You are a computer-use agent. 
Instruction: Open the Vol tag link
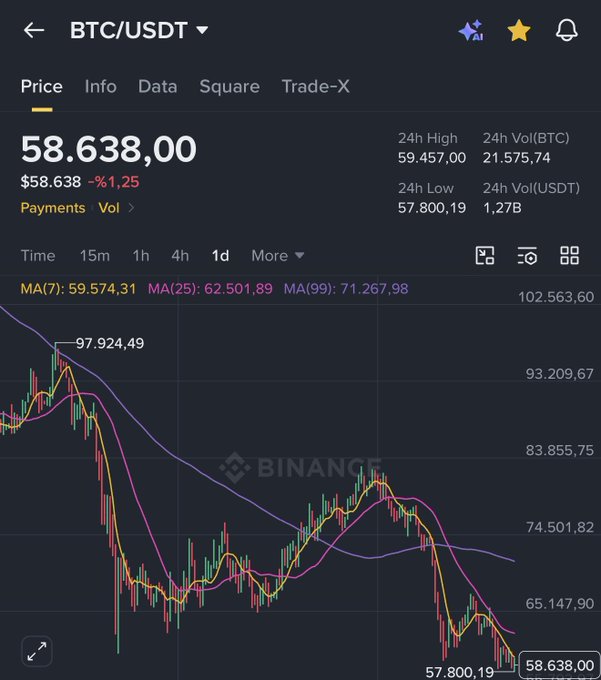click(109, 208)
